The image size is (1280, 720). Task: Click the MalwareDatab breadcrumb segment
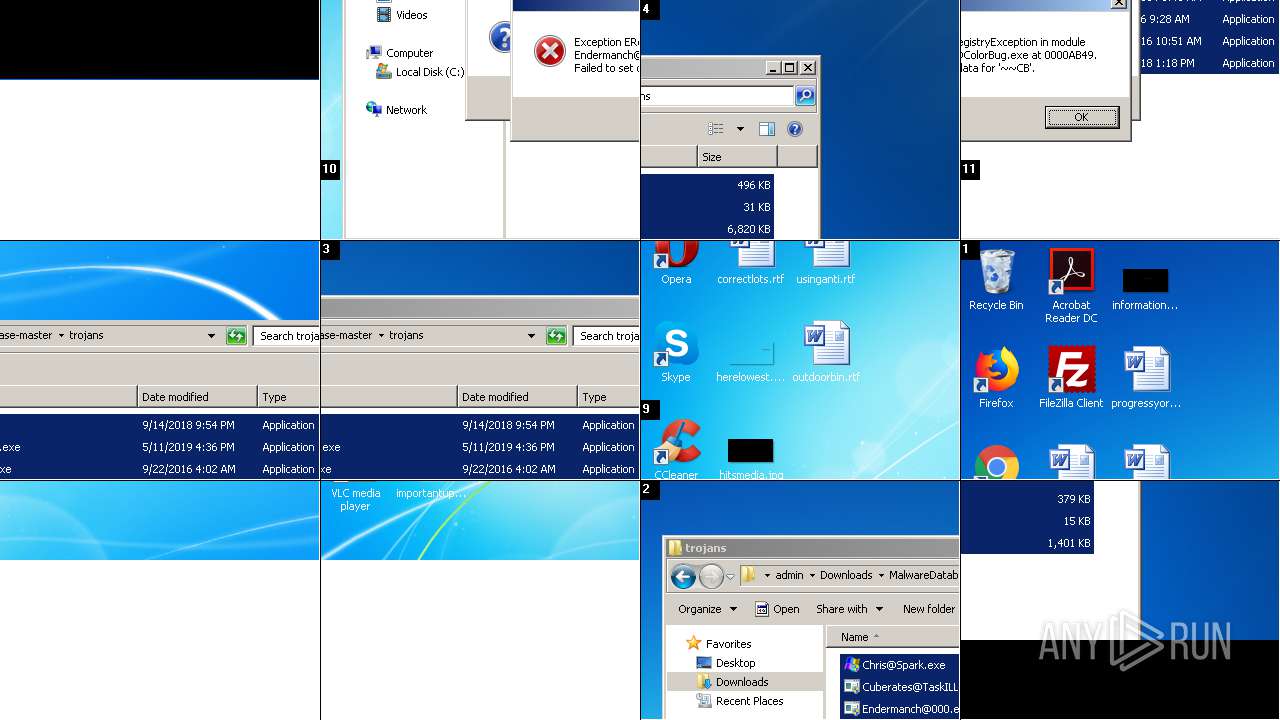[x=923, y=575]
